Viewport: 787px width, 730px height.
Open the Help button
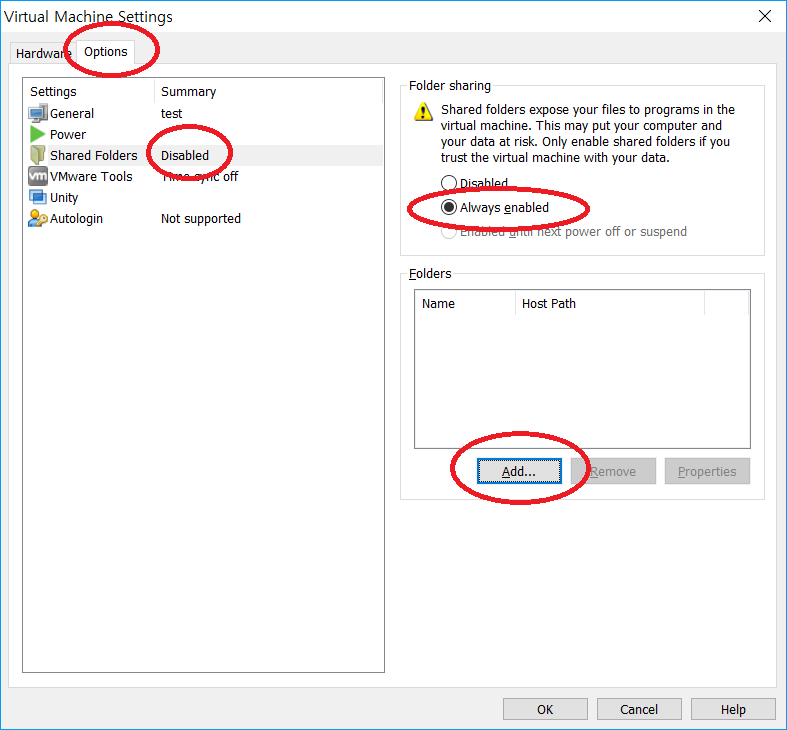coord(733,709)
